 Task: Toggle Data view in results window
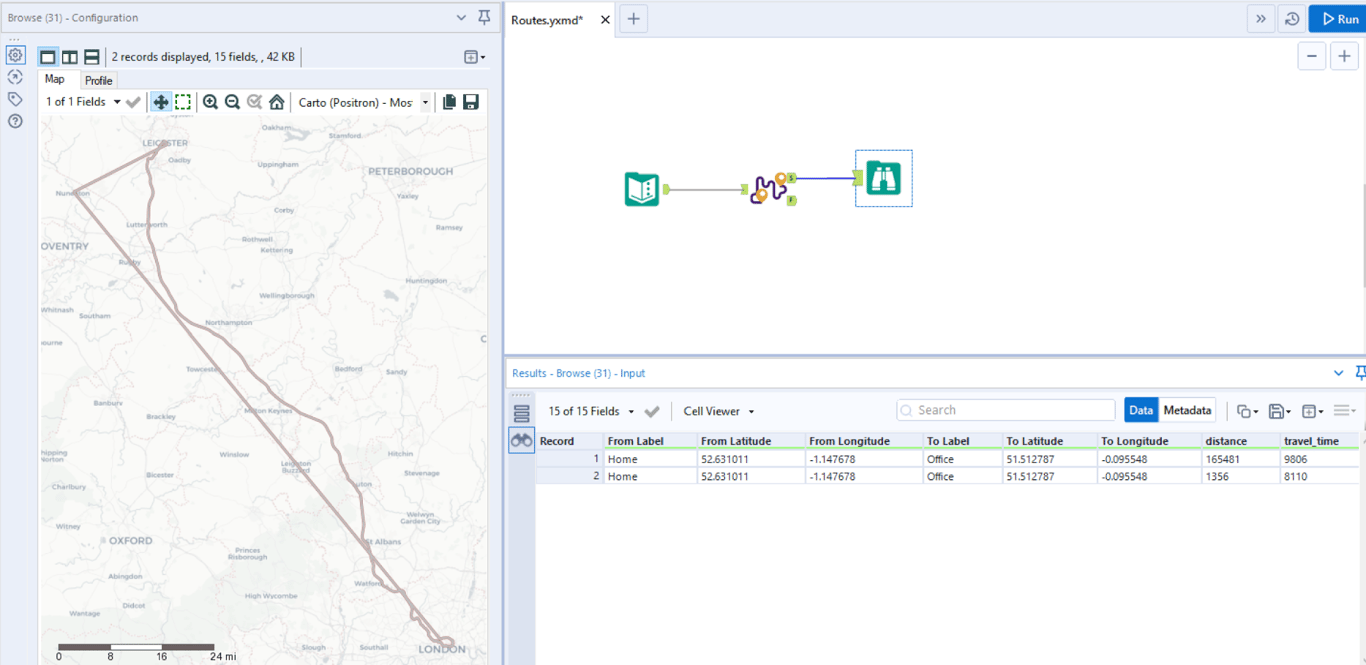tap(1141, 410)
